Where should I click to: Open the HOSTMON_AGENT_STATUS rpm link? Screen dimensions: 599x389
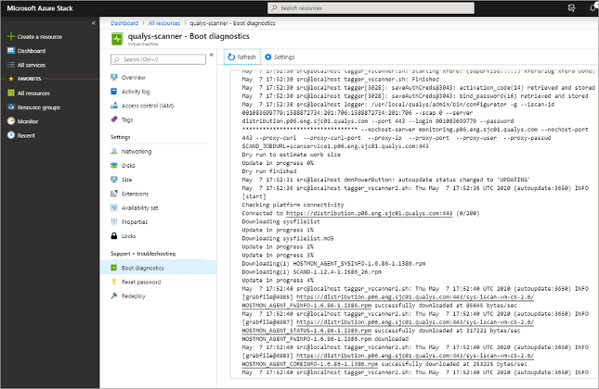[x=306, y=331]
